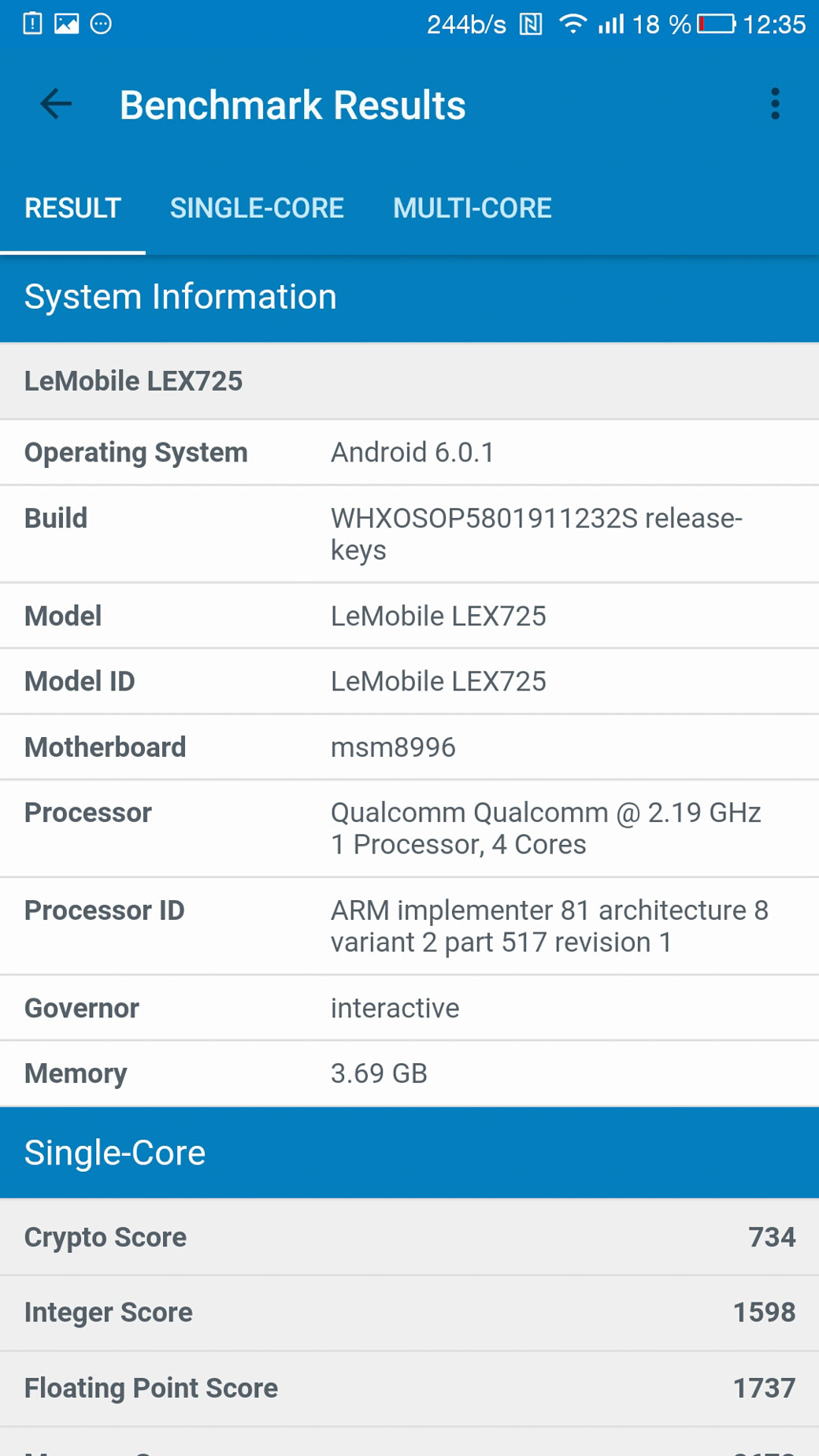Select the interactive governor value
819x1456 pixels.
pyautogui.click(x=395, y=1009)
